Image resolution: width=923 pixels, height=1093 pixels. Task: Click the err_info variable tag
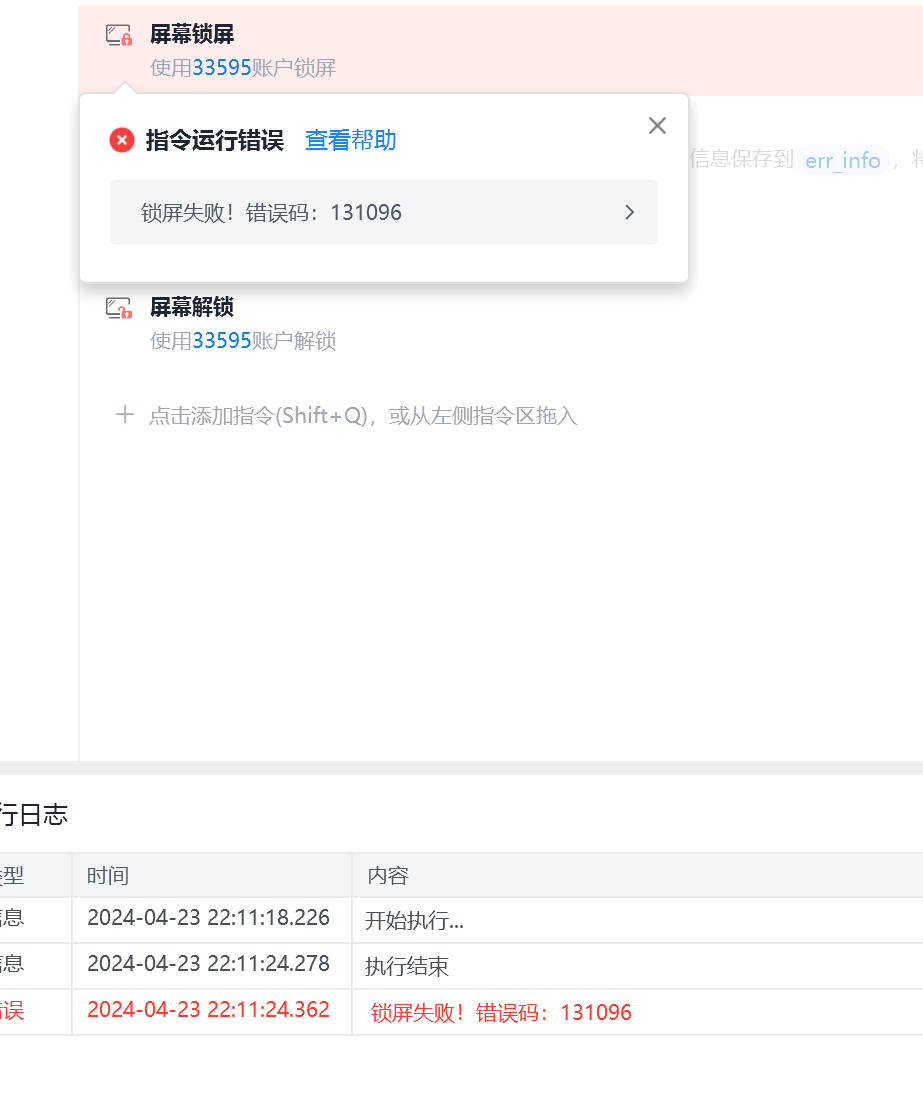tap(843, 160)
